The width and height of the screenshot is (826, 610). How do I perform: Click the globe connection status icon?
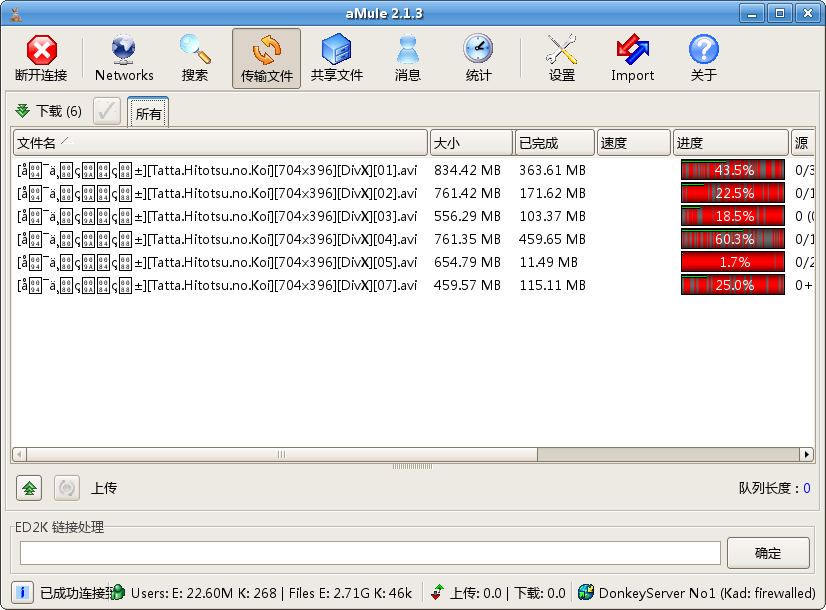tap(586, 593)
